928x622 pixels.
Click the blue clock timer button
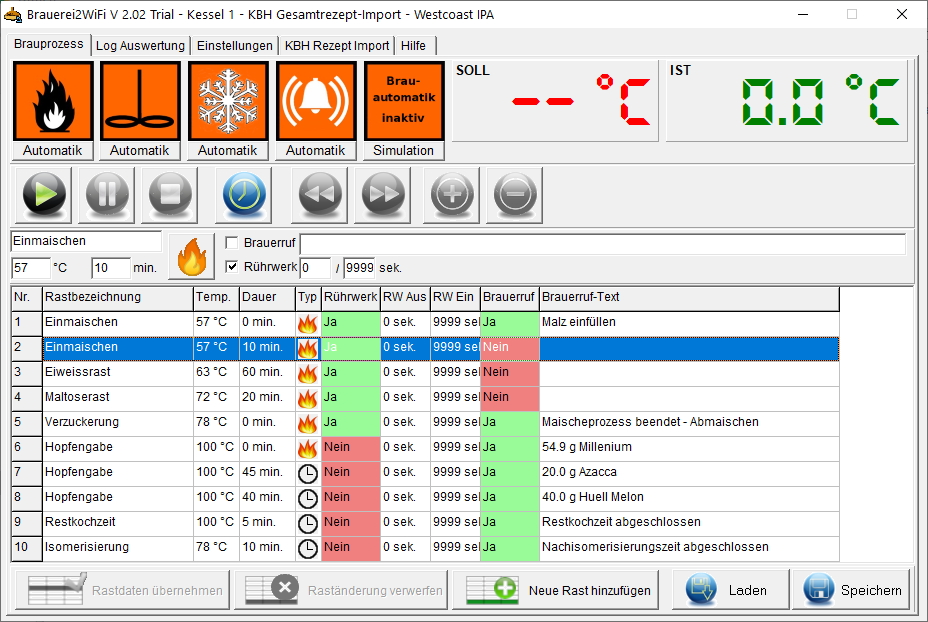tap(241, 194)
